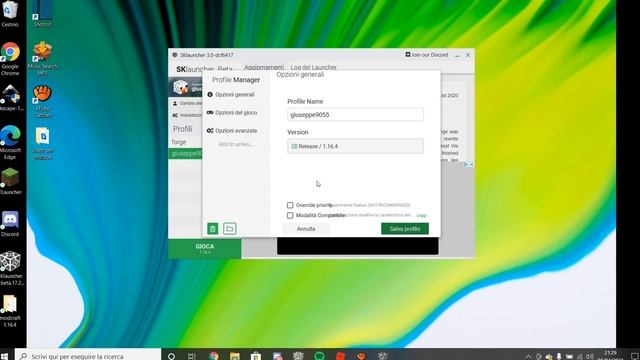Enable the Modalità Compatibile checkbox
This screenshot has width=640, height=360.
coord(290,215)
